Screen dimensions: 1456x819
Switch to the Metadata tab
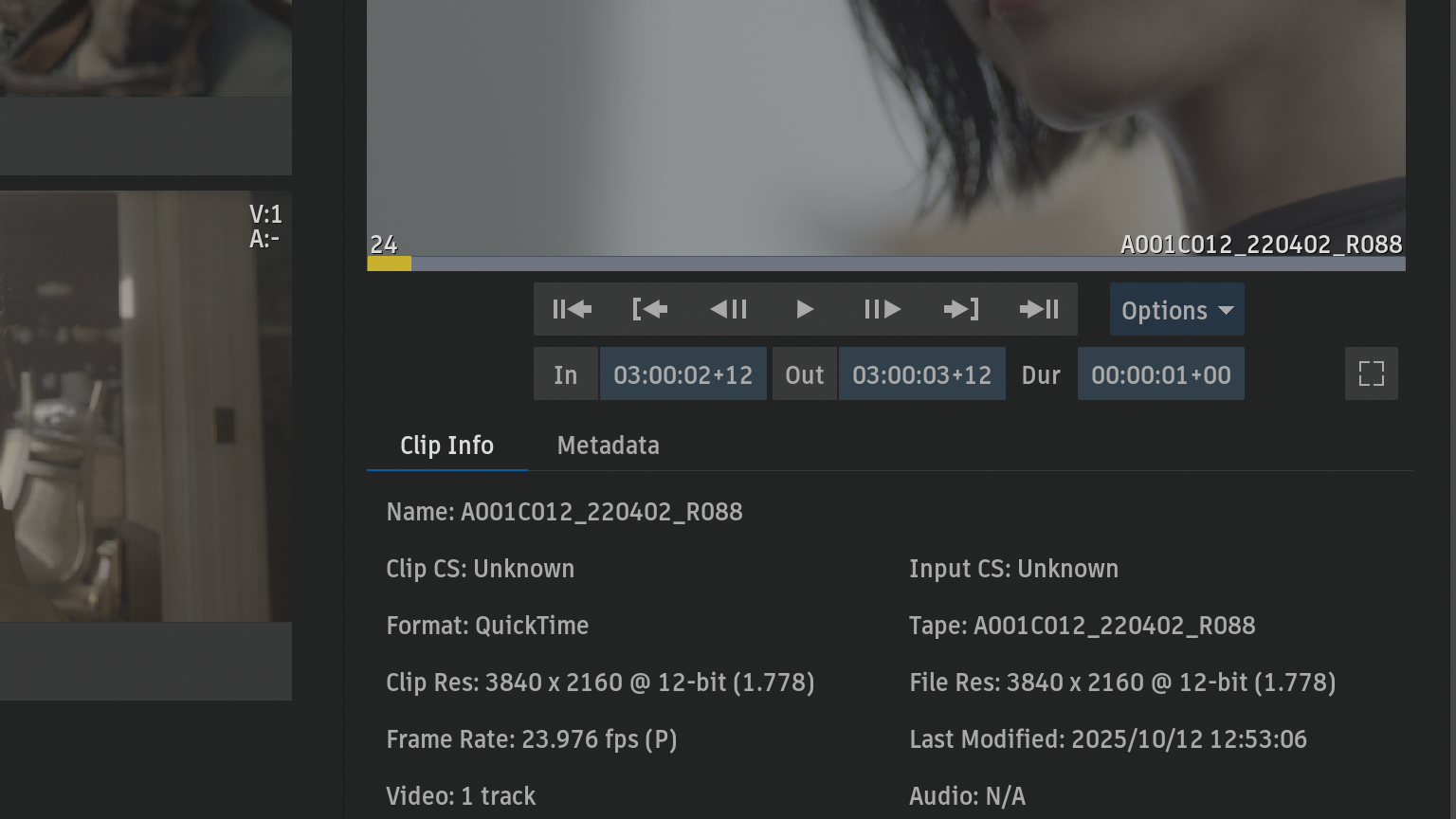coord(608,446)
